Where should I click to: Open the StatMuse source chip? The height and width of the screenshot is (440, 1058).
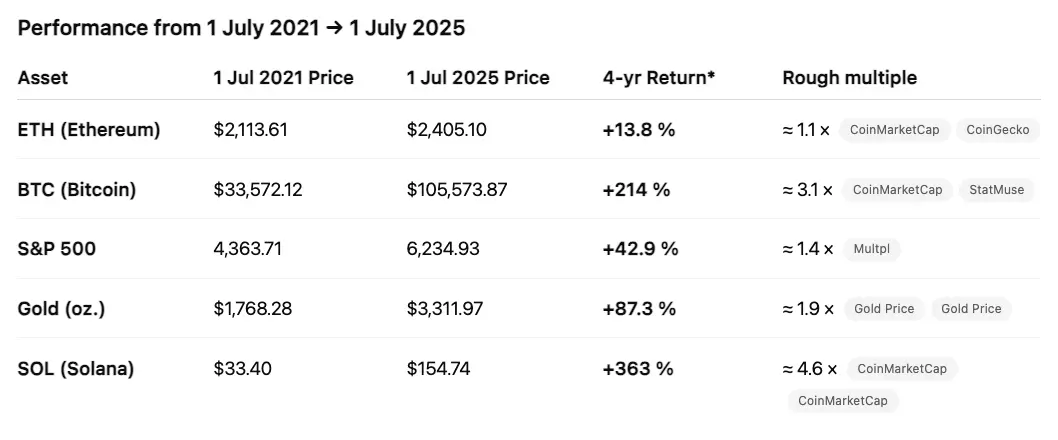click(x=997, y=190)
